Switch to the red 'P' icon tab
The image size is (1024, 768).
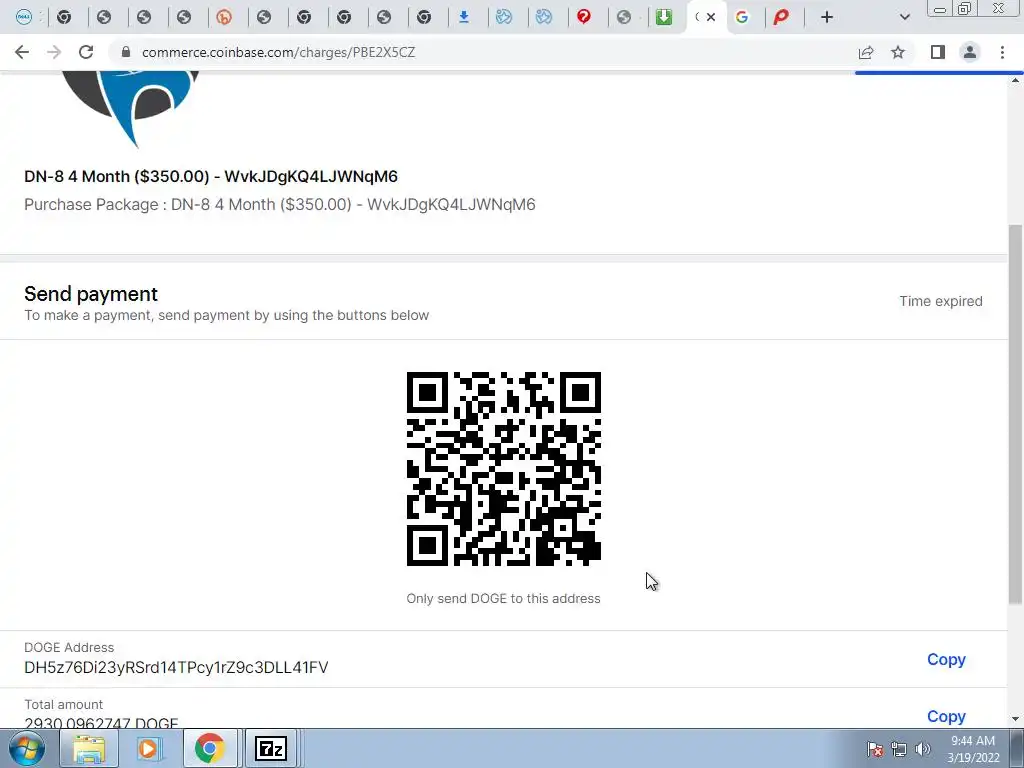781,18
